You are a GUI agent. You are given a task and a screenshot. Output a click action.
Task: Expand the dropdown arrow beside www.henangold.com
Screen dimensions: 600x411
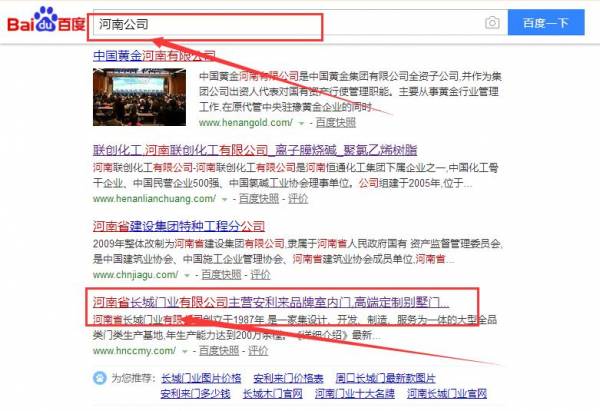300,123
